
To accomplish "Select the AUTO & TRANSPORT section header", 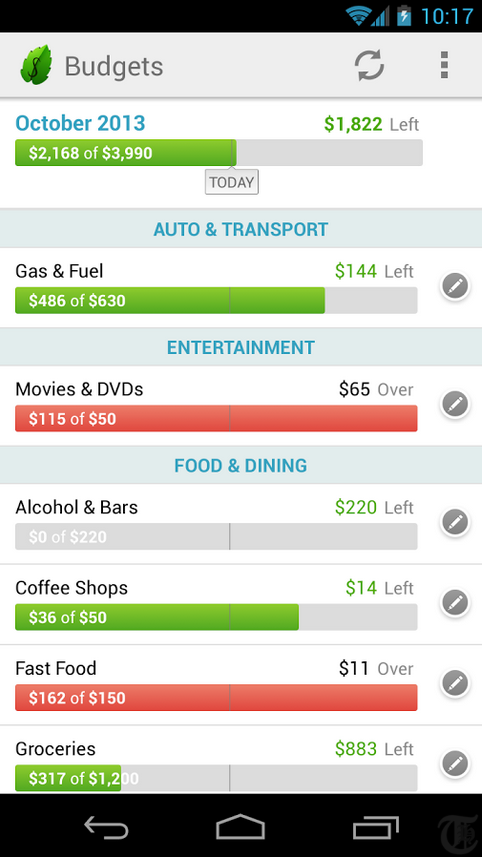I will [x=241, y=229].
